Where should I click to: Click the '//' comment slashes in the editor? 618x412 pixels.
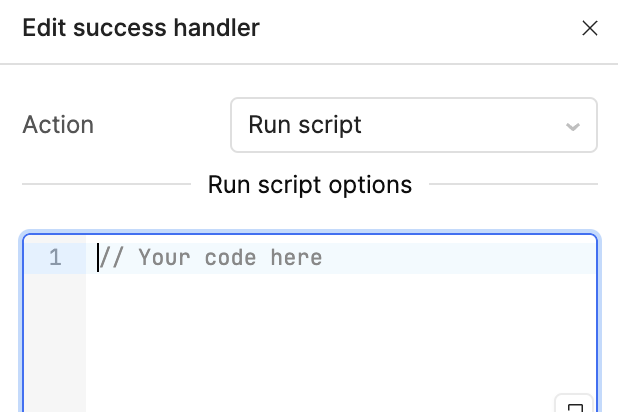tap(109, 258)
